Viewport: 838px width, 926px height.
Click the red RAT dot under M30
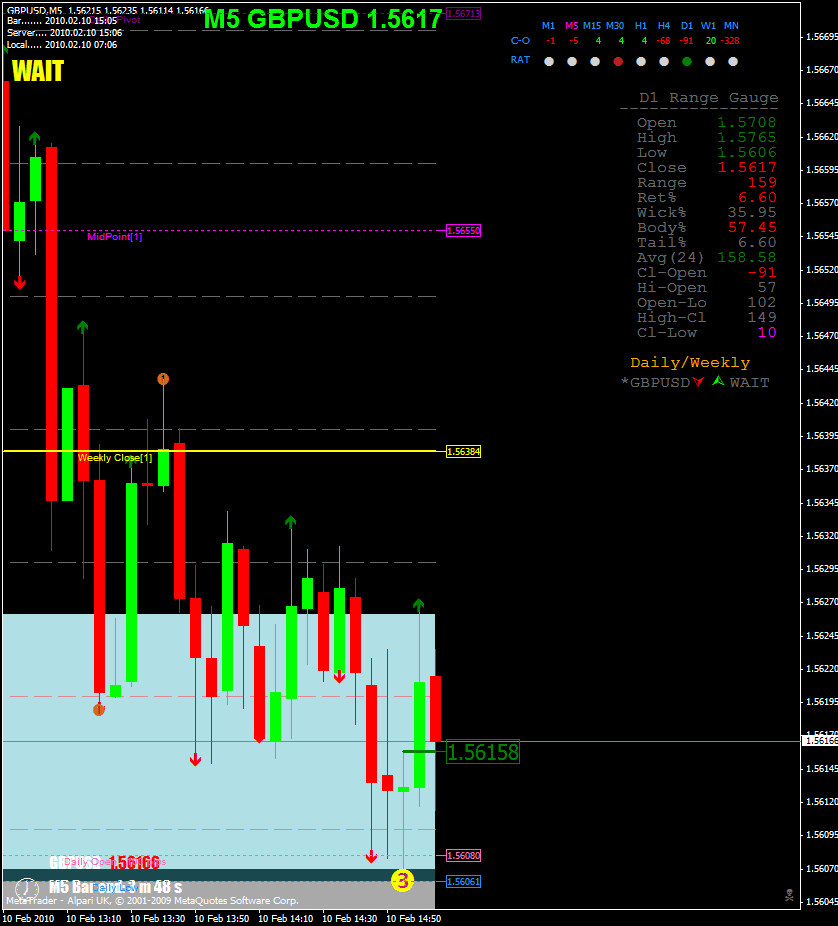click(x=618, y=61)
